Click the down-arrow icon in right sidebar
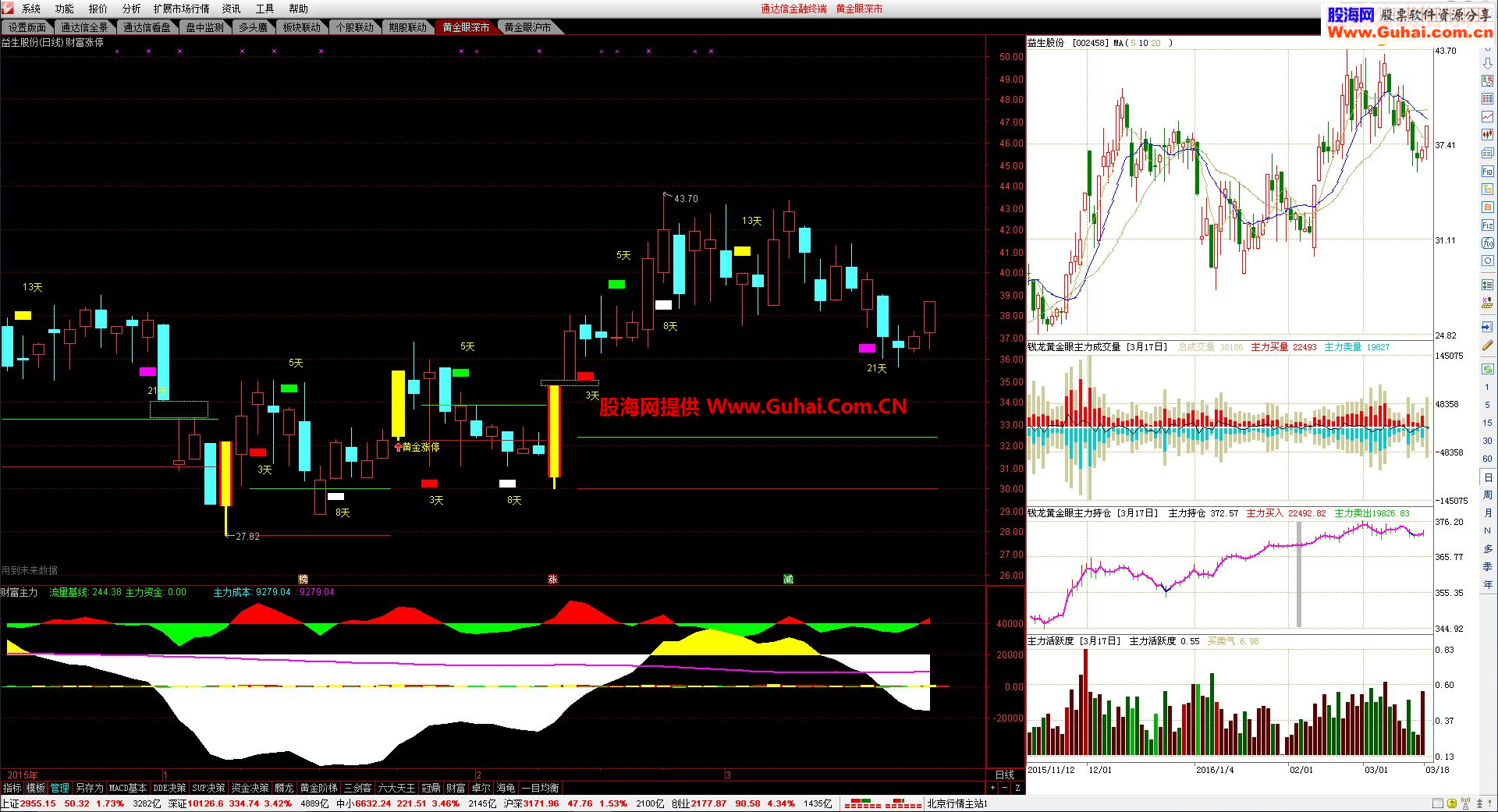This screenshot has height=812, width=1498. tap(1487, 63)
